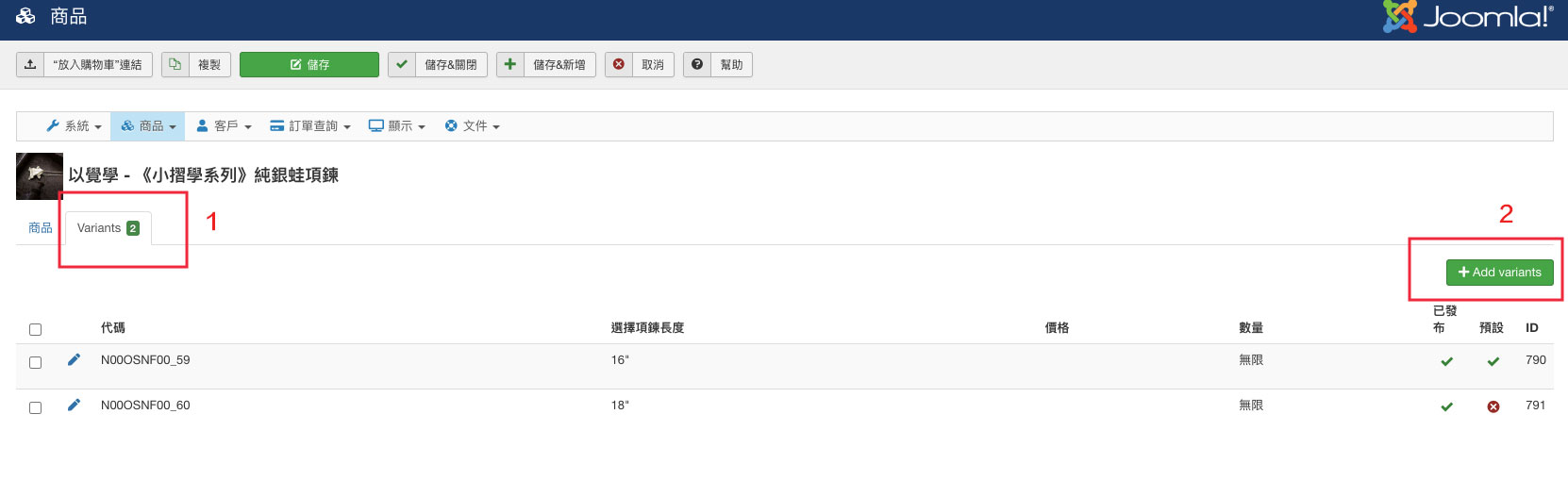Click the 複製 button
The image size is (1568, 497).
209,64
